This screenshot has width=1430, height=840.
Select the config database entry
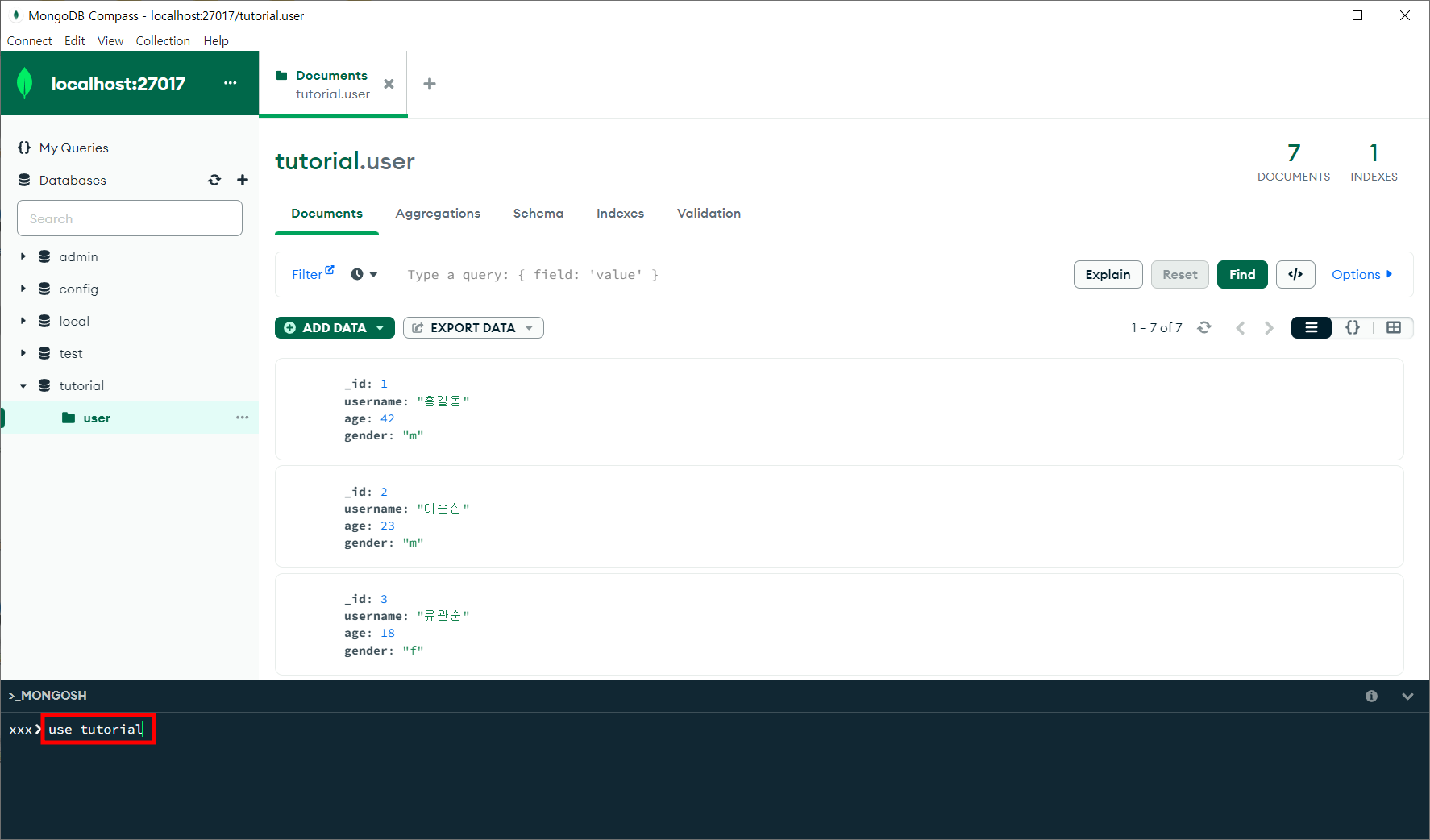click(78, 289)
